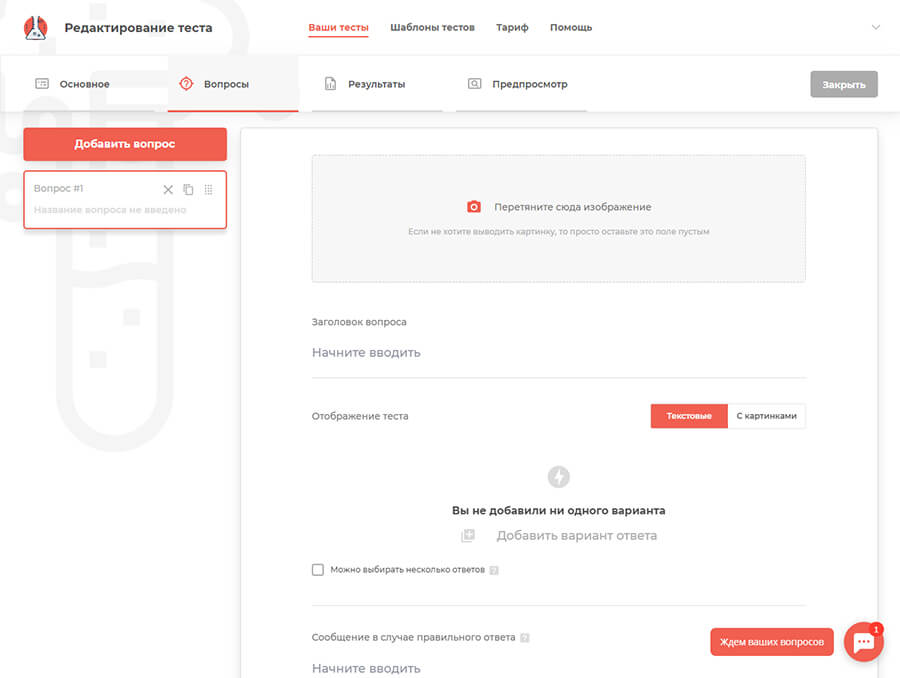Click the Основное tab icon

(42, 84)
